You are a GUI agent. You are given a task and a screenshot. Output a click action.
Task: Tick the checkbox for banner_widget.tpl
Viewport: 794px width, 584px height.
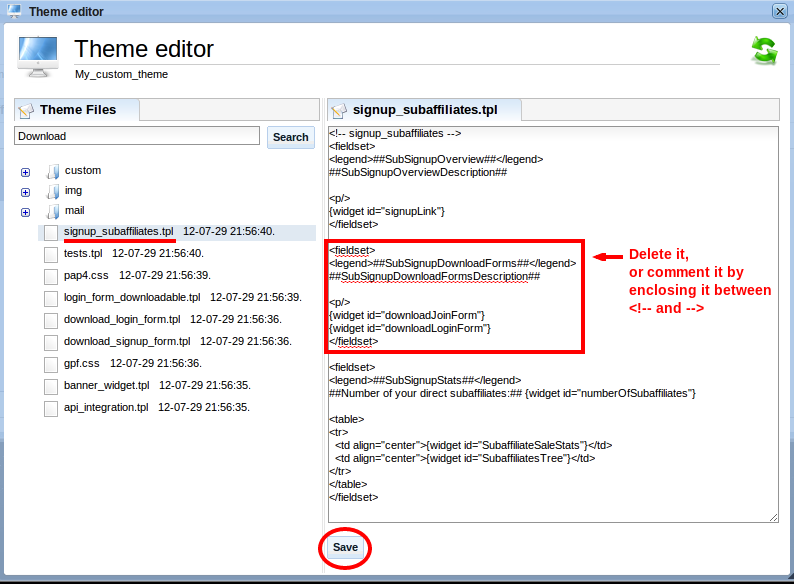[51, 386]
